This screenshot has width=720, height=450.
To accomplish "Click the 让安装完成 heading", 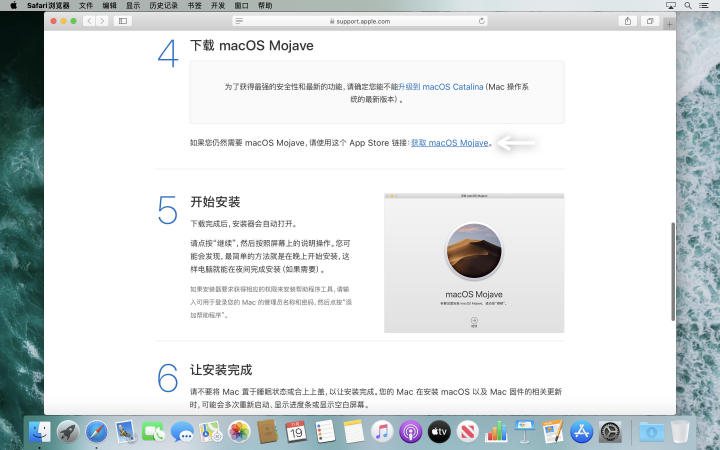I will tap(221, 370).
